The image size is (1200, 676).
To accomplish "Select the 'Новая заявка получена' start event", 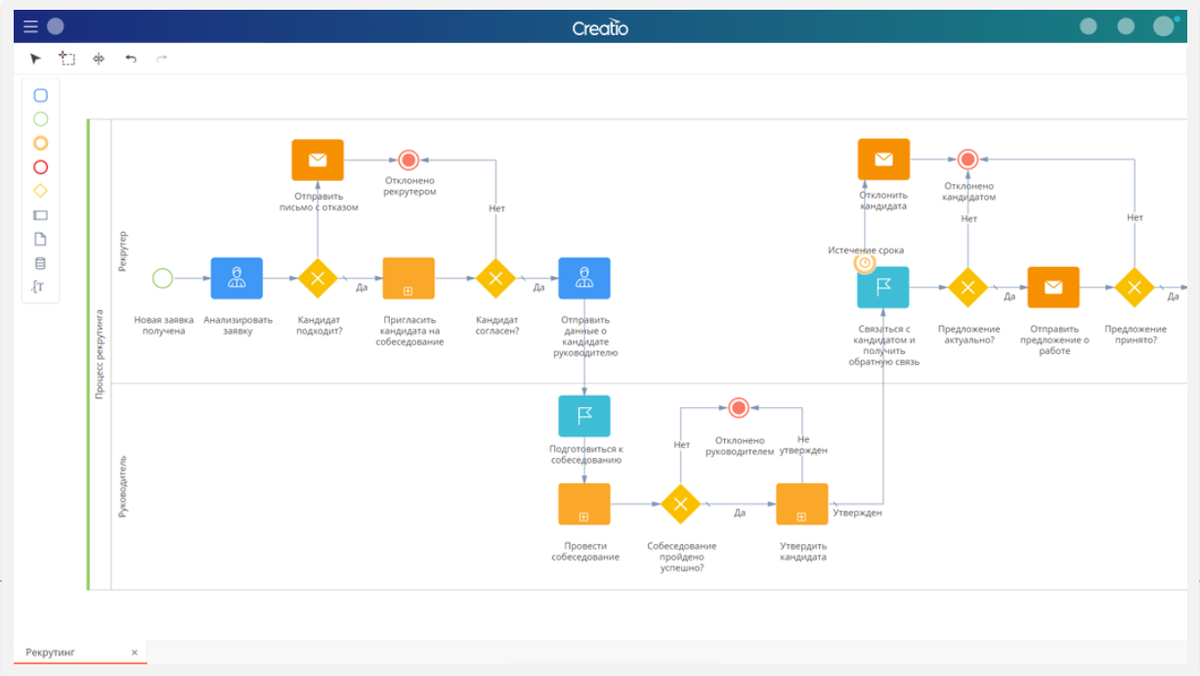I will [163, 278].
